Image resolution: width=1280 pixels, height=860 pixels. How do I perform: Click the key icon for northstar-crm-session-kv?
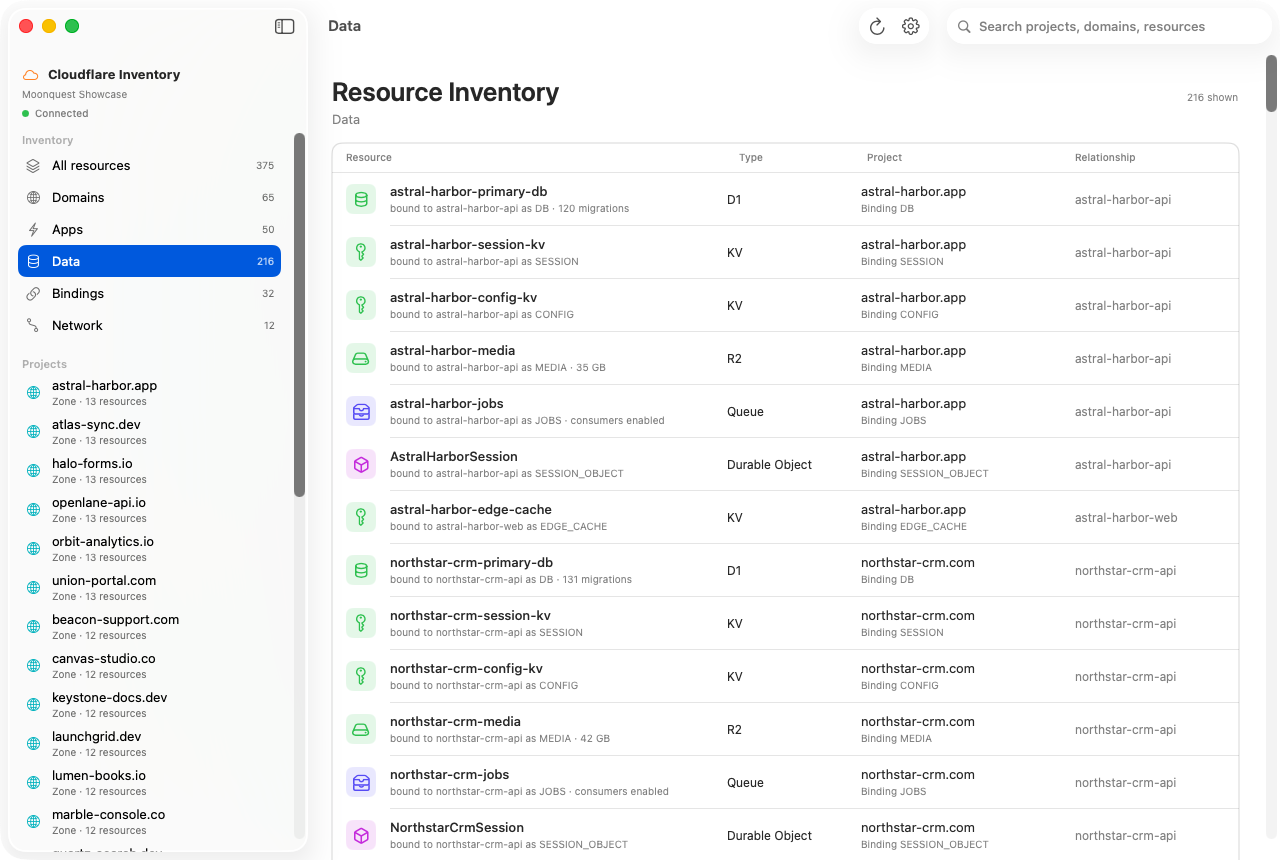coord(361,623)
